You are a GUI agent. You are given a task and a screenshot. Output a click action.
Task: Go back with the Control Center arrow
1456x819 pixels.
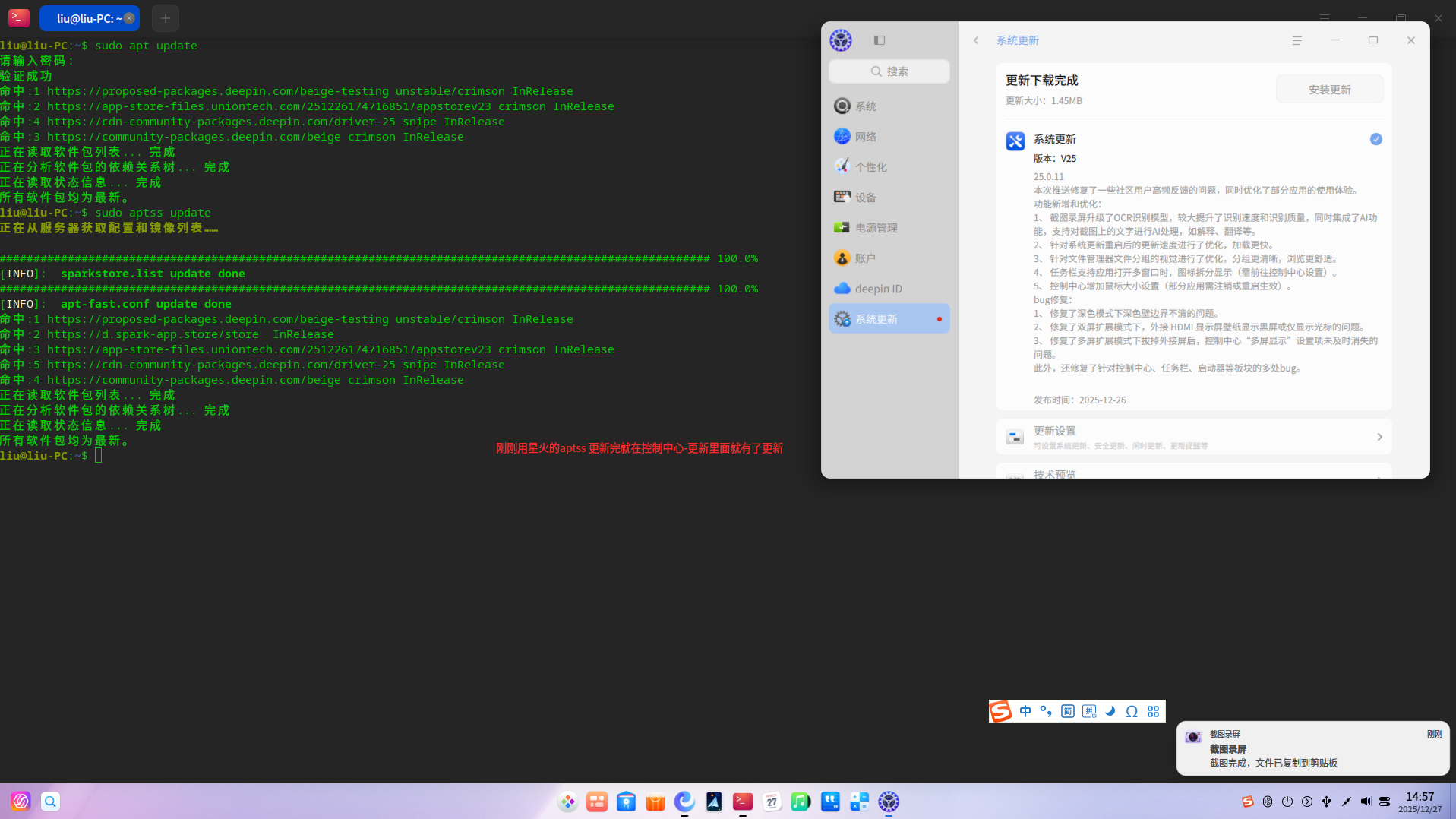(976, 40)
